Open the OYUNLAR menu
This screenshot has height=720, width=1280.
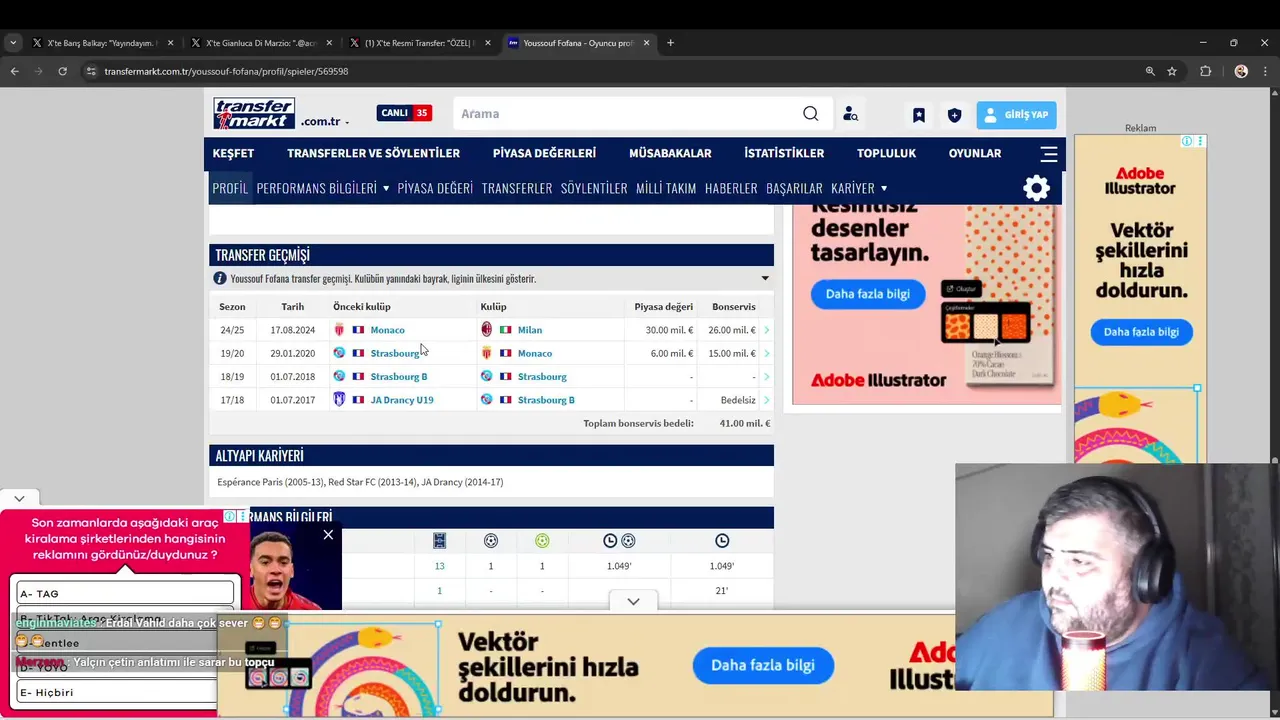pyautogui.click(x=975, y=153)
